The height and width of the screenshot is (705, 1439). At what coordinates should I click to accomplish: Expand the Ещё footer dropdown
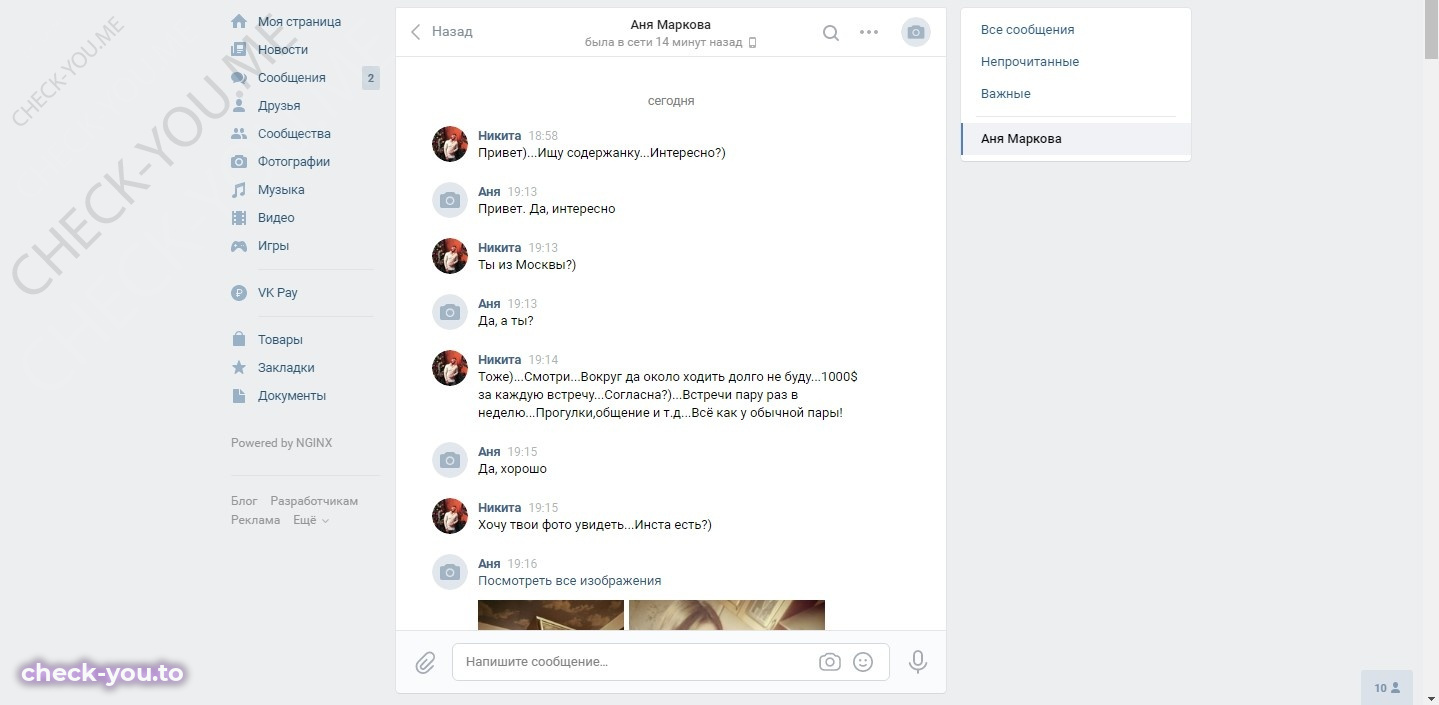point(311,520)
